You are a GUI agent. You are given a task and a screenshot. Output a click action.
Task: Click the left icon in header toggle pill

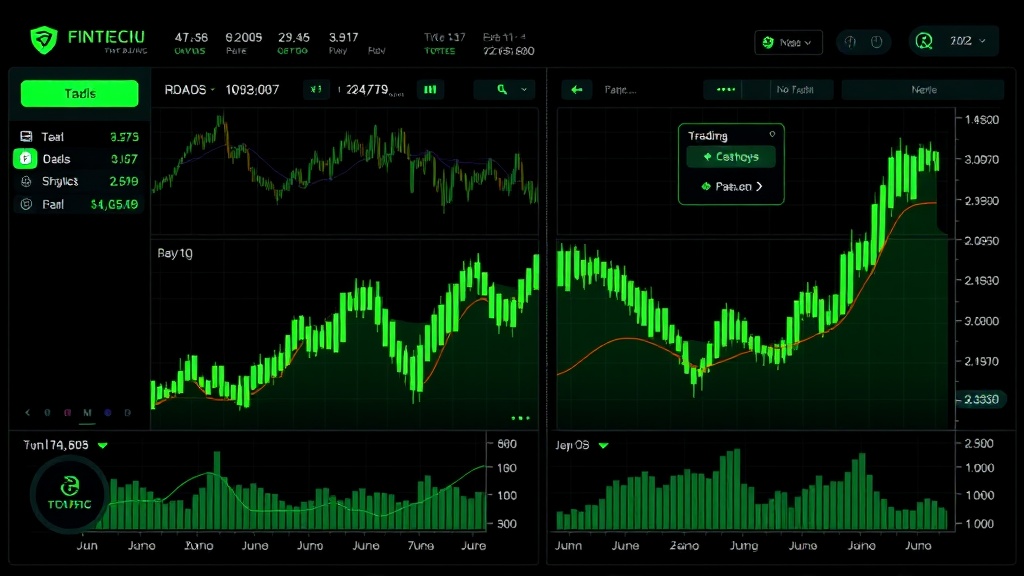(x=850, y=42)
